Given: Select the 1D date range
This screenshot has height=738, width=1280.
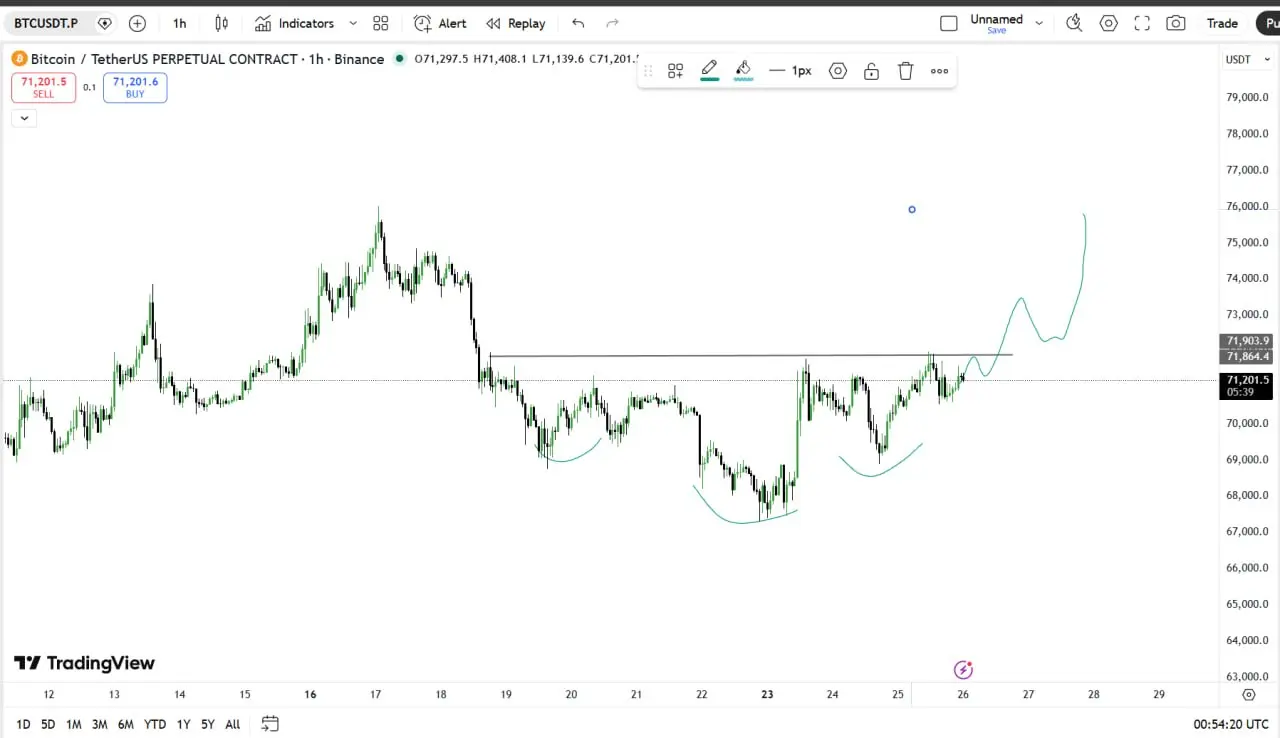Looking at the screenshot, I should coord(23,724).
